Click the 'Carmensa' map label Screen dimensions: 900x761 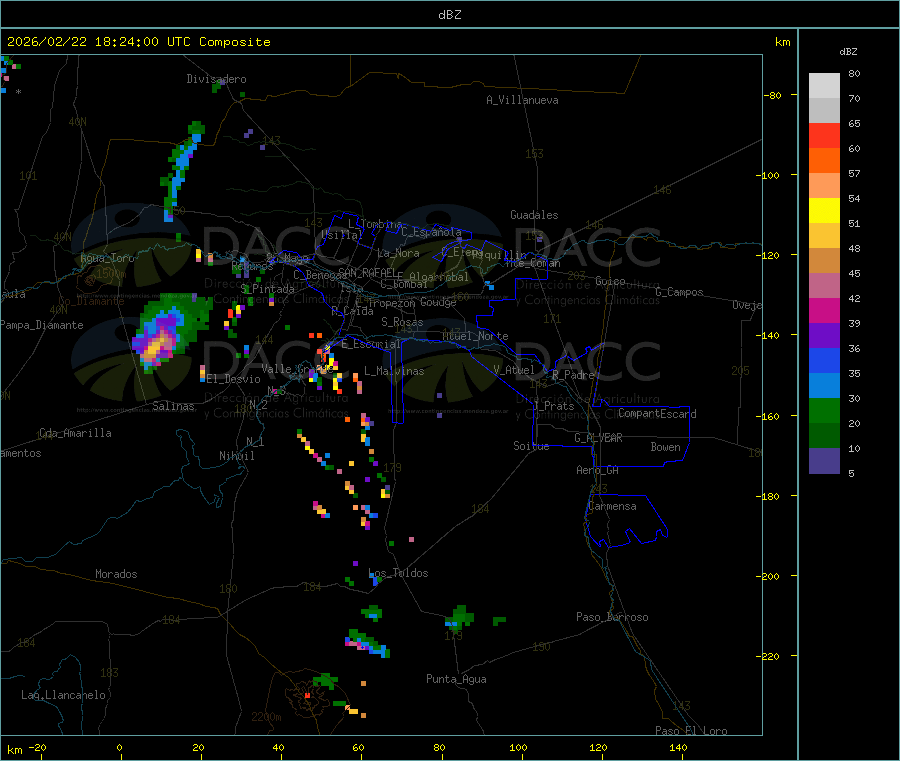point(612,506)
